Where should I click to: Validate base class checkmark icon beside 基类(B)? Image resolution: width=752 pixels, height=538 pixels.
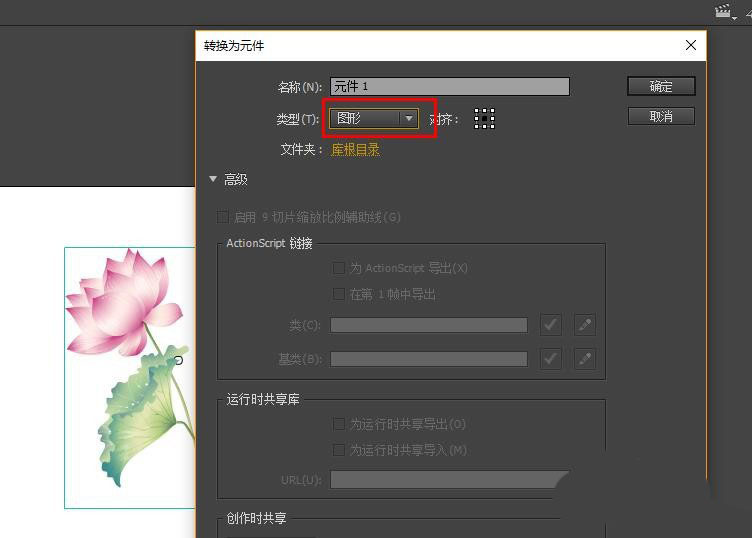pyautogui.click(x=551, y=359)
